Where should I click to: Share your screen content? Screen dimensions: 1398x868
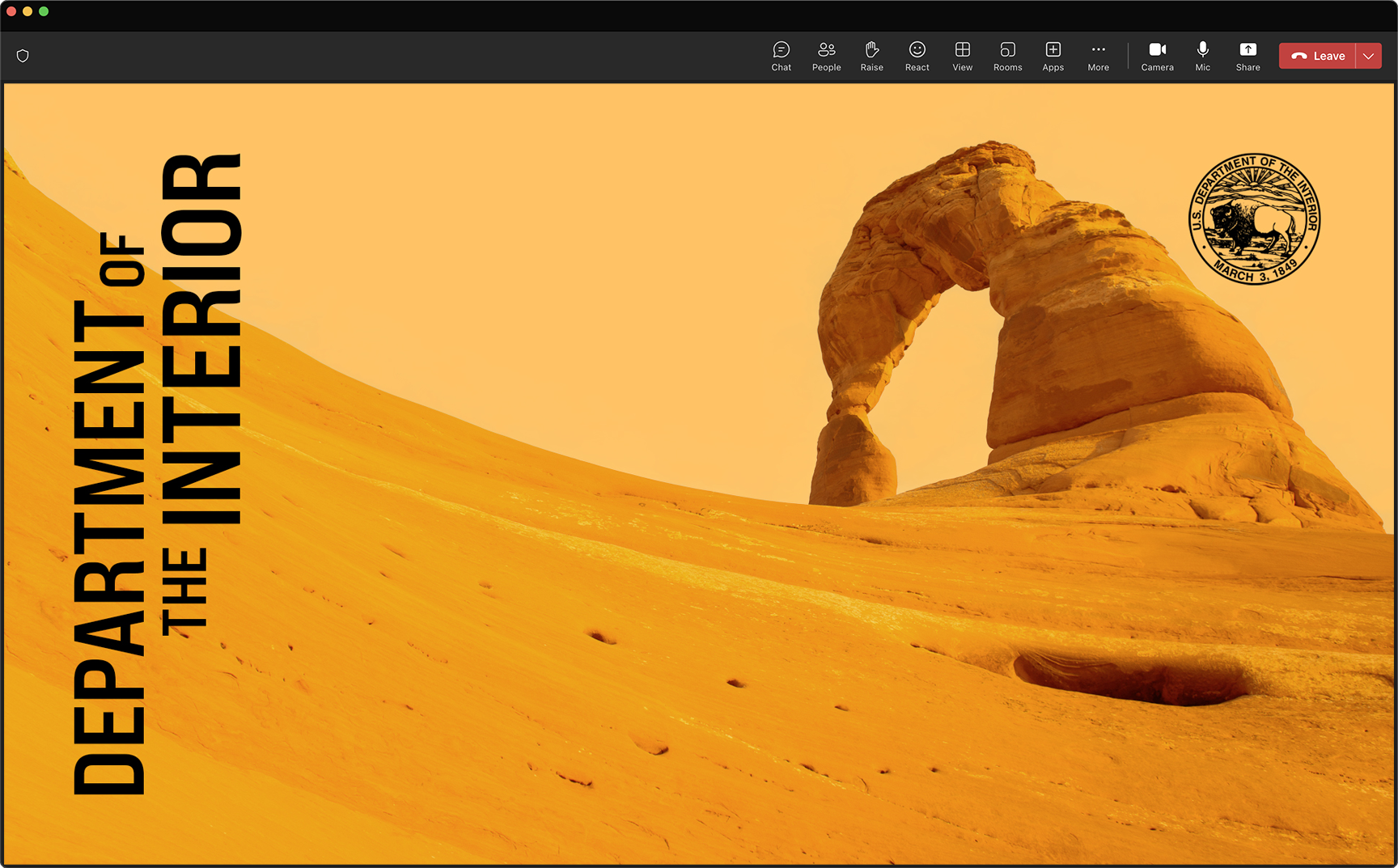(x=1248, y=56)
